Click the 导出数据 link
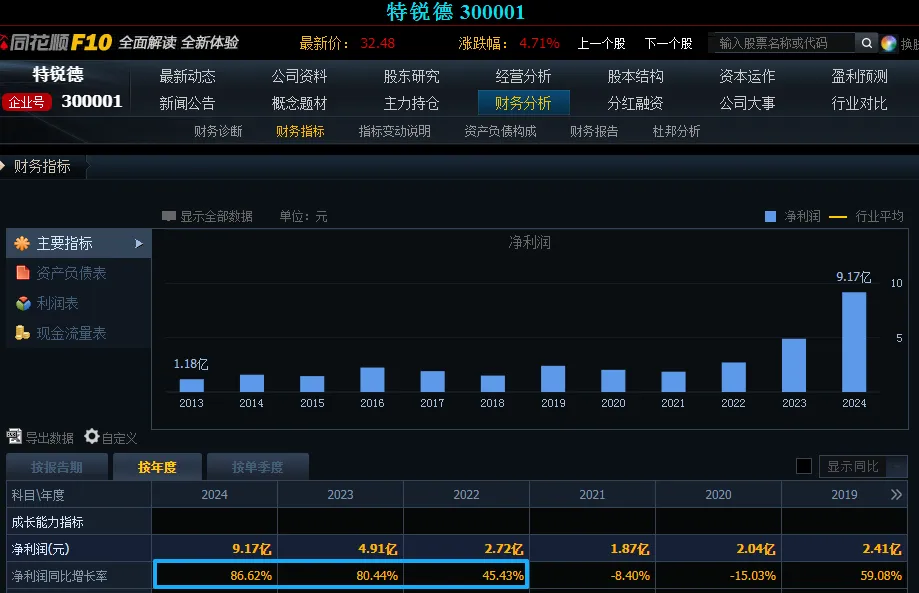 [49, 438]
